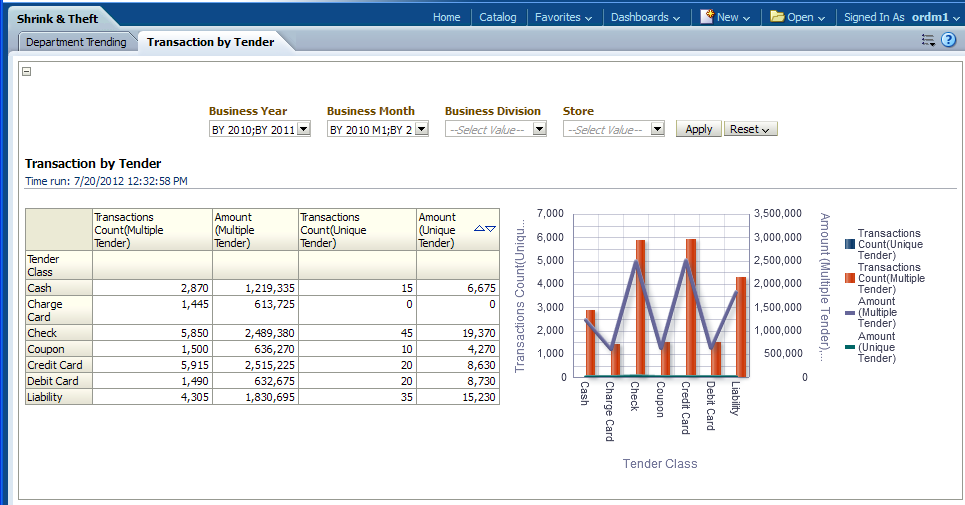965x505 pixels.
Task: Click the 636,270 Coupon amount cell
Action: pyautogui.click(x=255, y=349)
